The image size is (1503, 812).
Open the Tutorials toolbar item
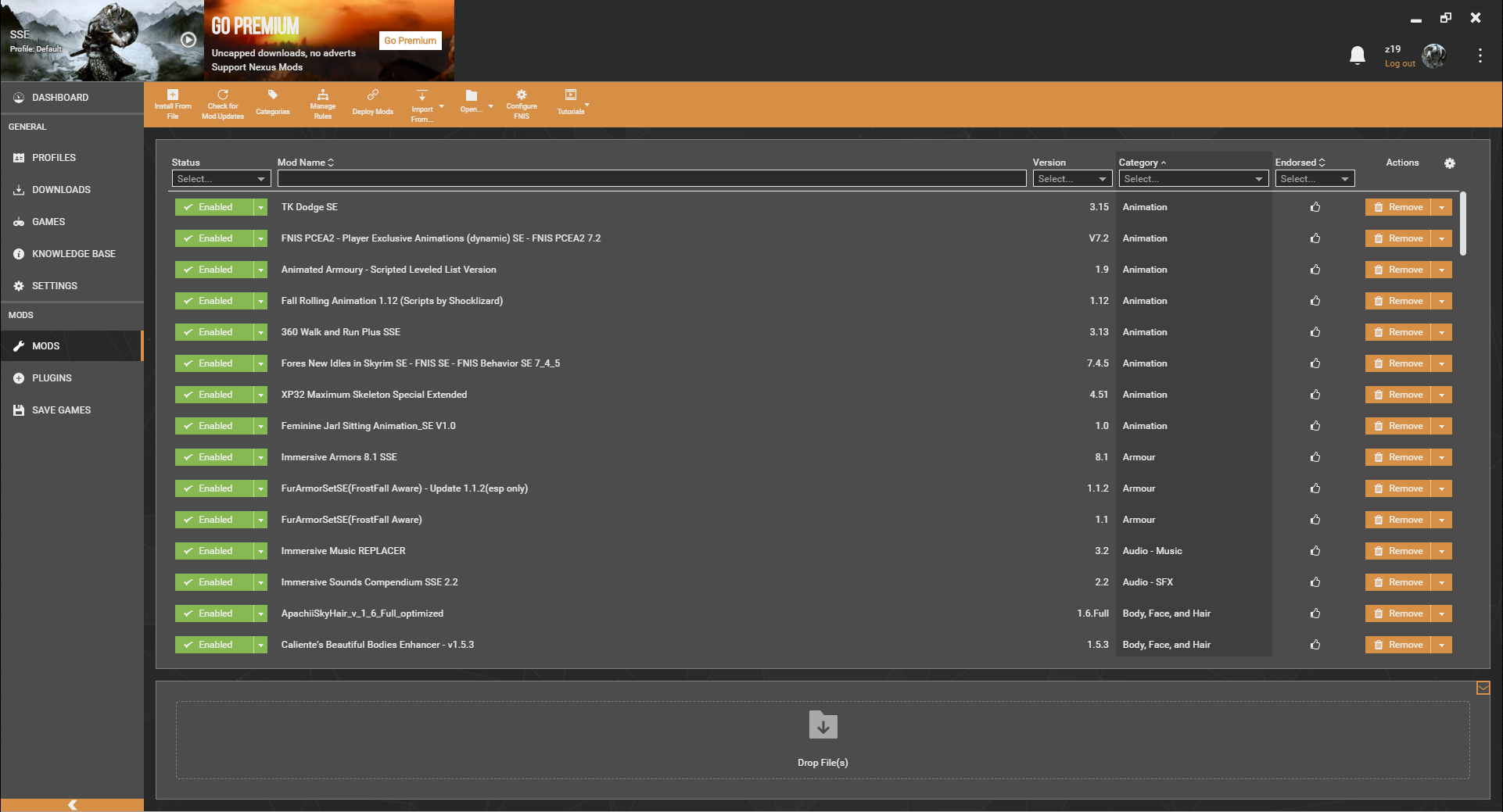[571, 102]
